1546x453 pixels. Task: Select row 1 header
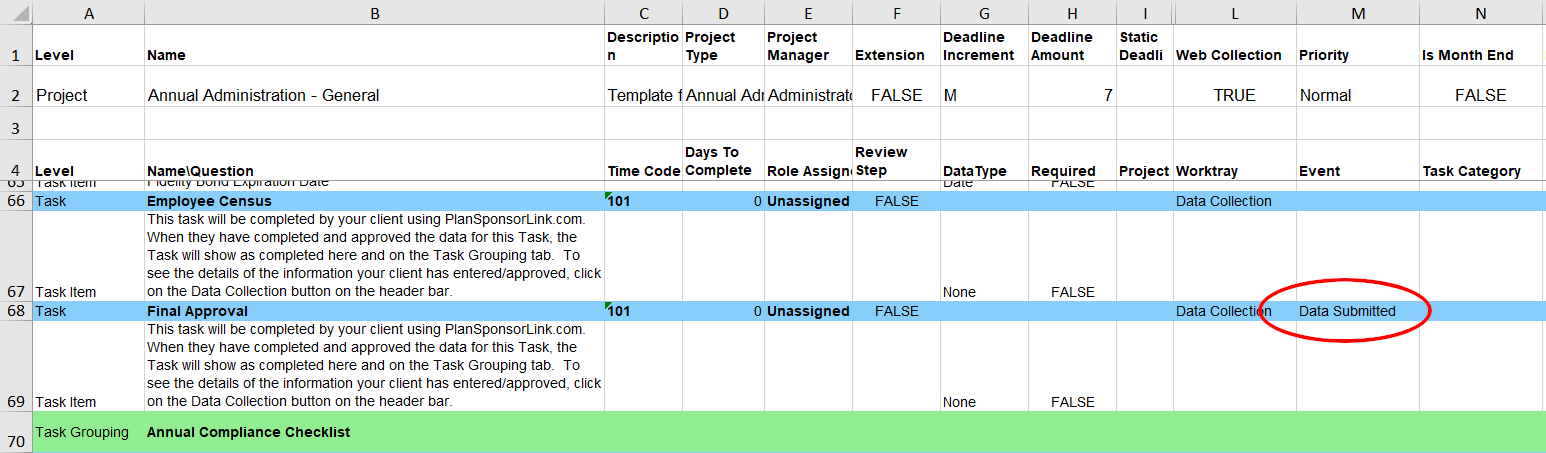(16, 45)
